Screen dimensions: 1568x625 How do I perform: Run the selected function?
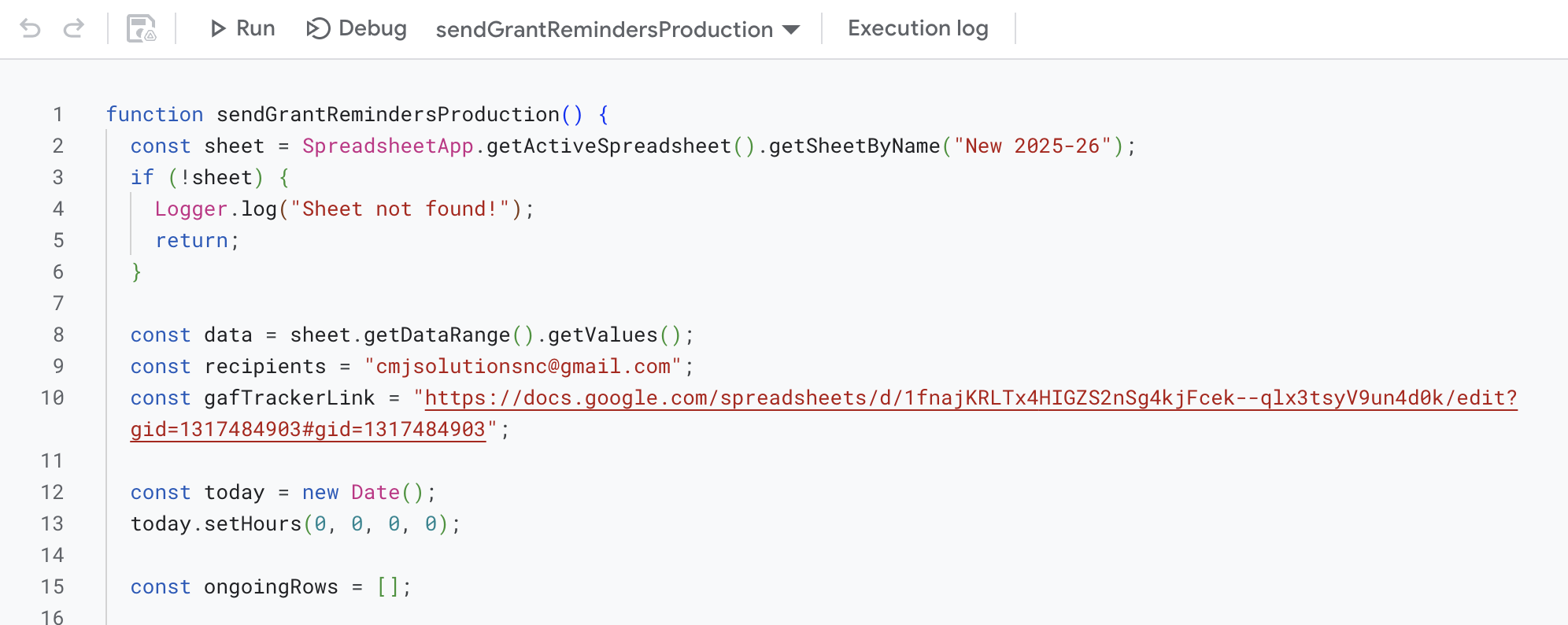[242, 29]
